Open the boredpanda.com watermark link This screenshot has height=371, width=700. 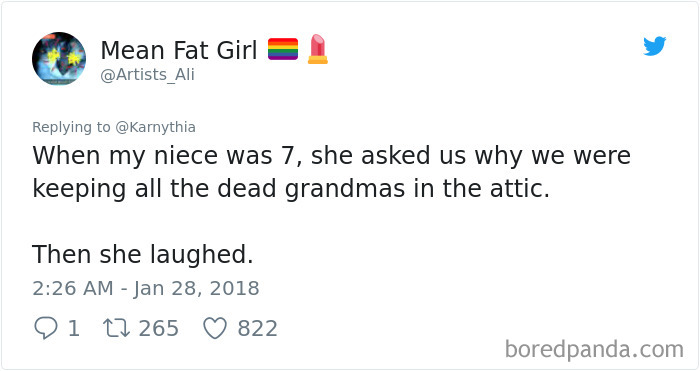(594, 349)
